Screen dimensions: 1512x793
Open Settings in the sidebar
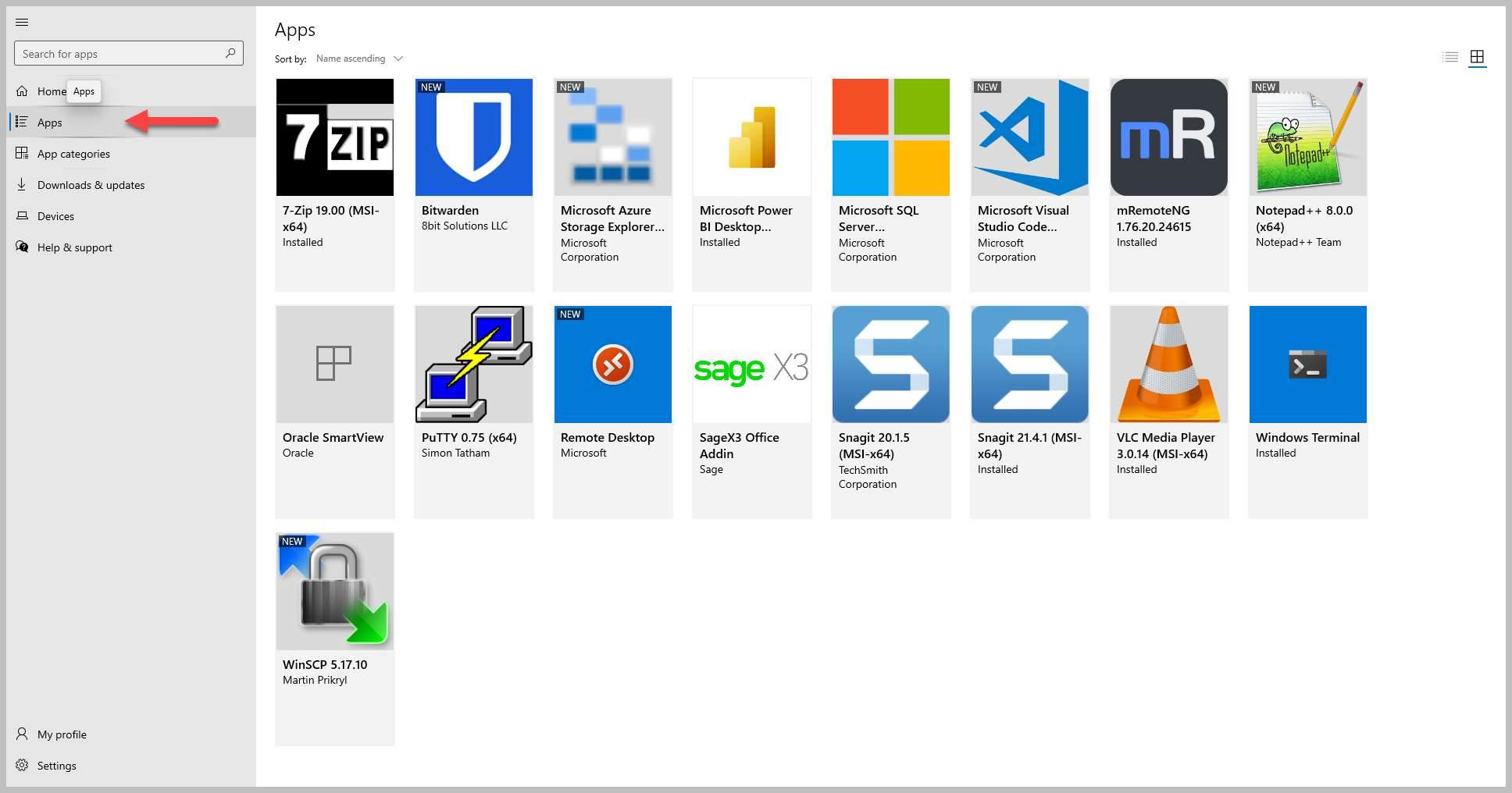131,766
